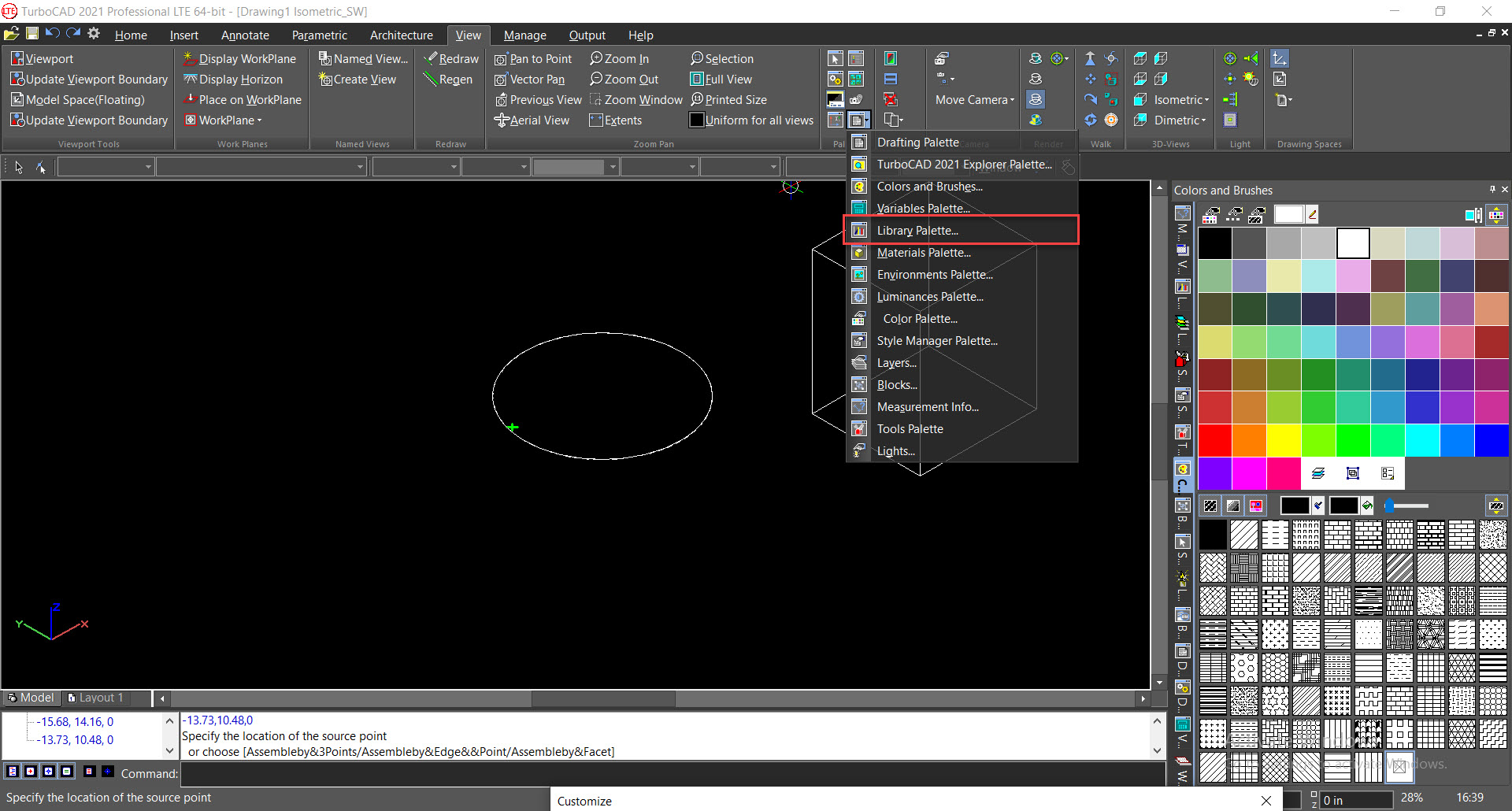Click Display WorkPlane in Work Planes
This screenshot has height=811, width=1512.
tap(239, 59)
